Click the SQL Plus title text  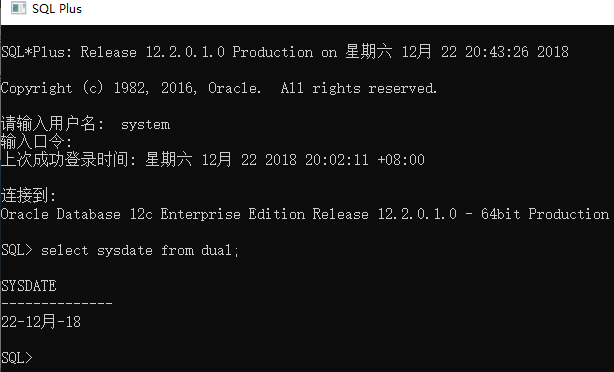[57, 9]
